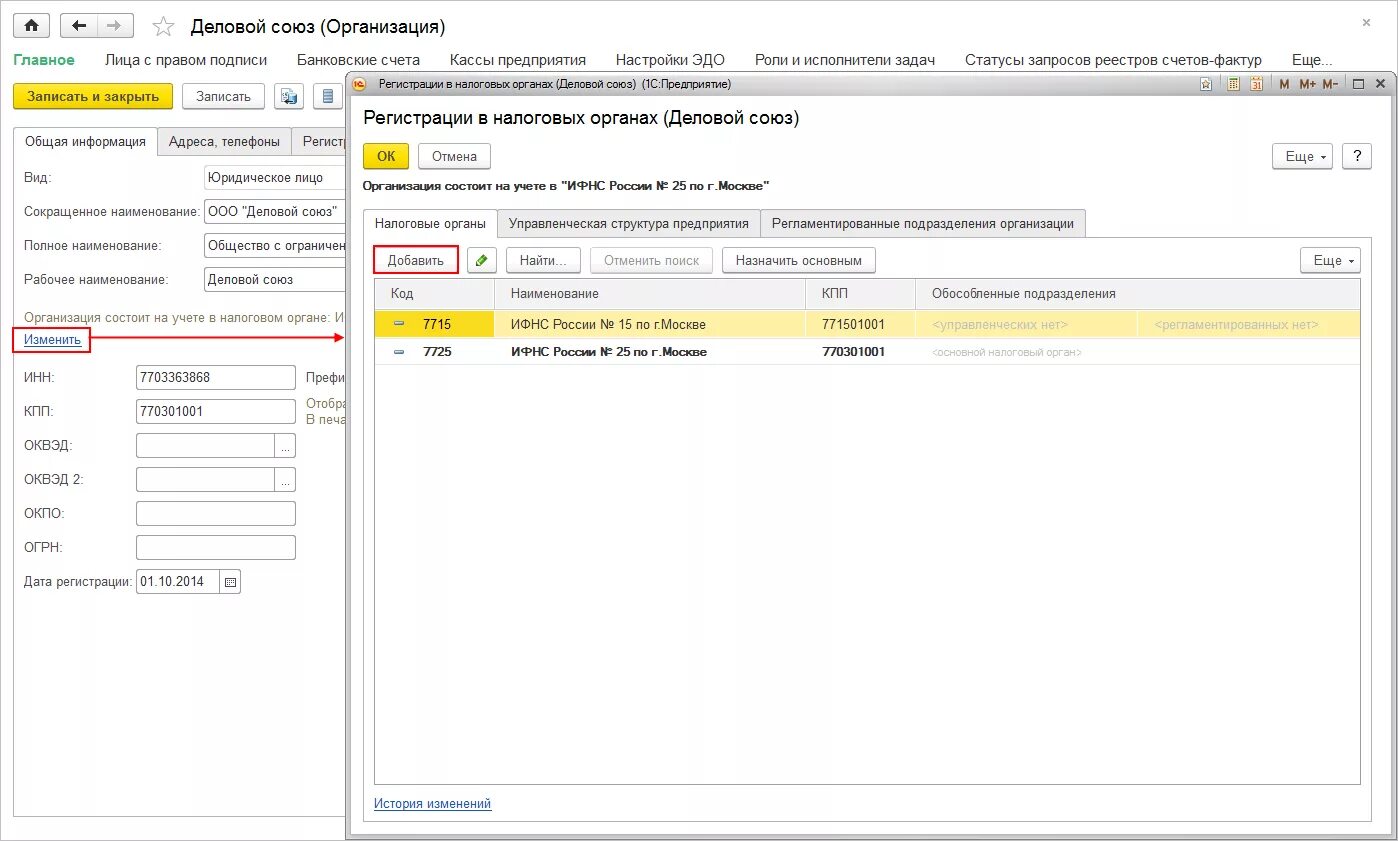
Task: Click the Записать button
Action: (223, 96)
